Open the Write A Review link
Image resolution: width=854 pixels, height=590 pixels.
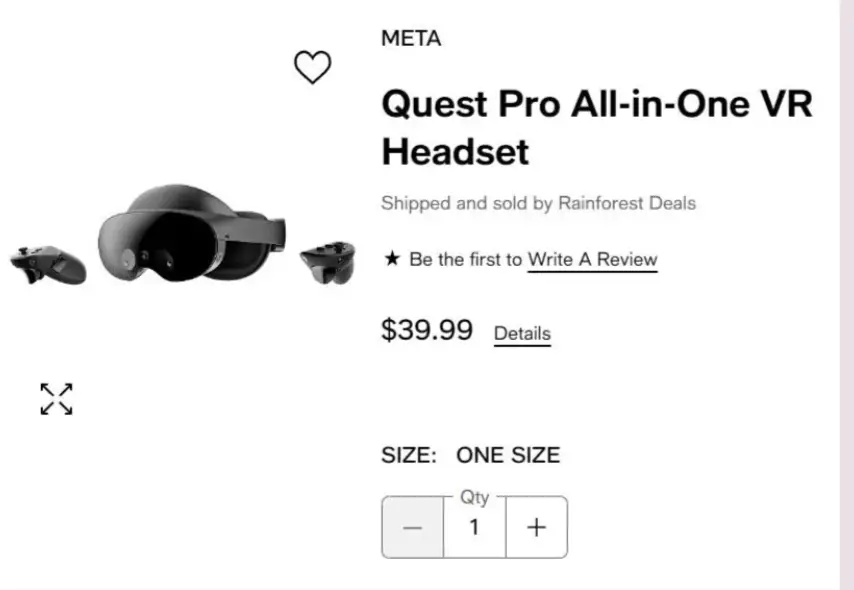point(592,259)
